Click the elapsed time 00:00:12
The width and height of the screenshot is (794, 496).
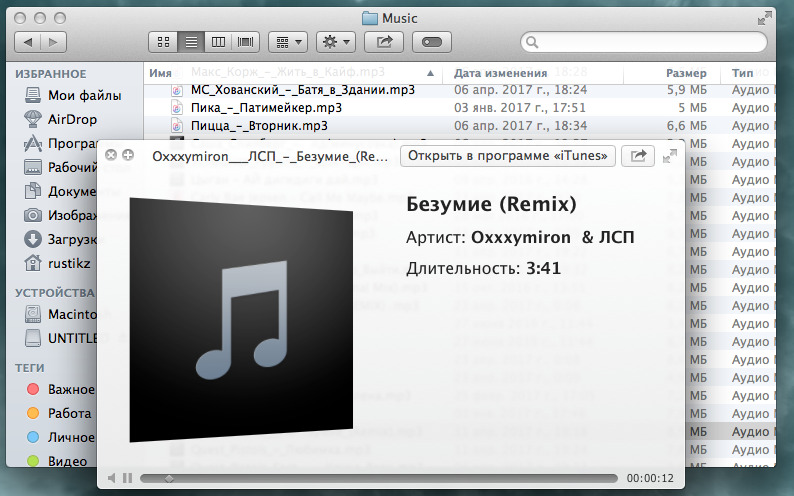pos(650,478)
